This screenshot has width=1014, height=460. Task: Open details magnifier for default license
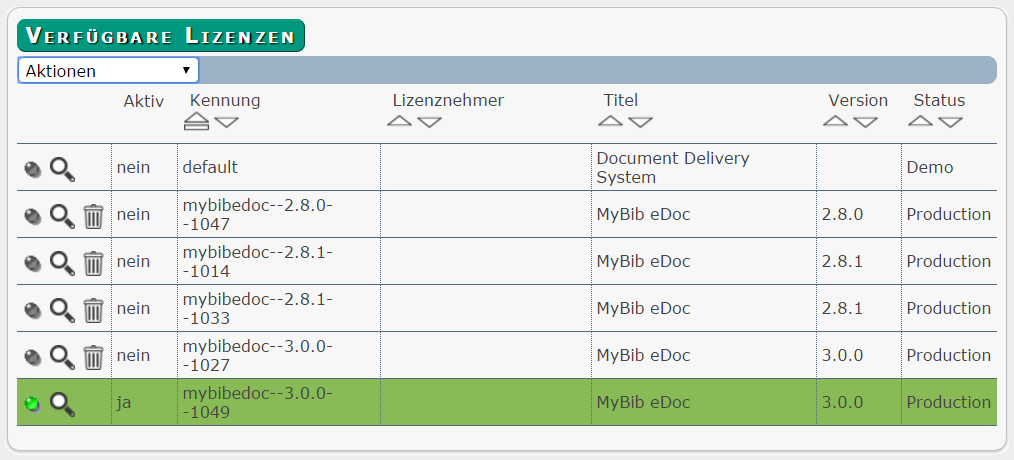tap(63, 170)
